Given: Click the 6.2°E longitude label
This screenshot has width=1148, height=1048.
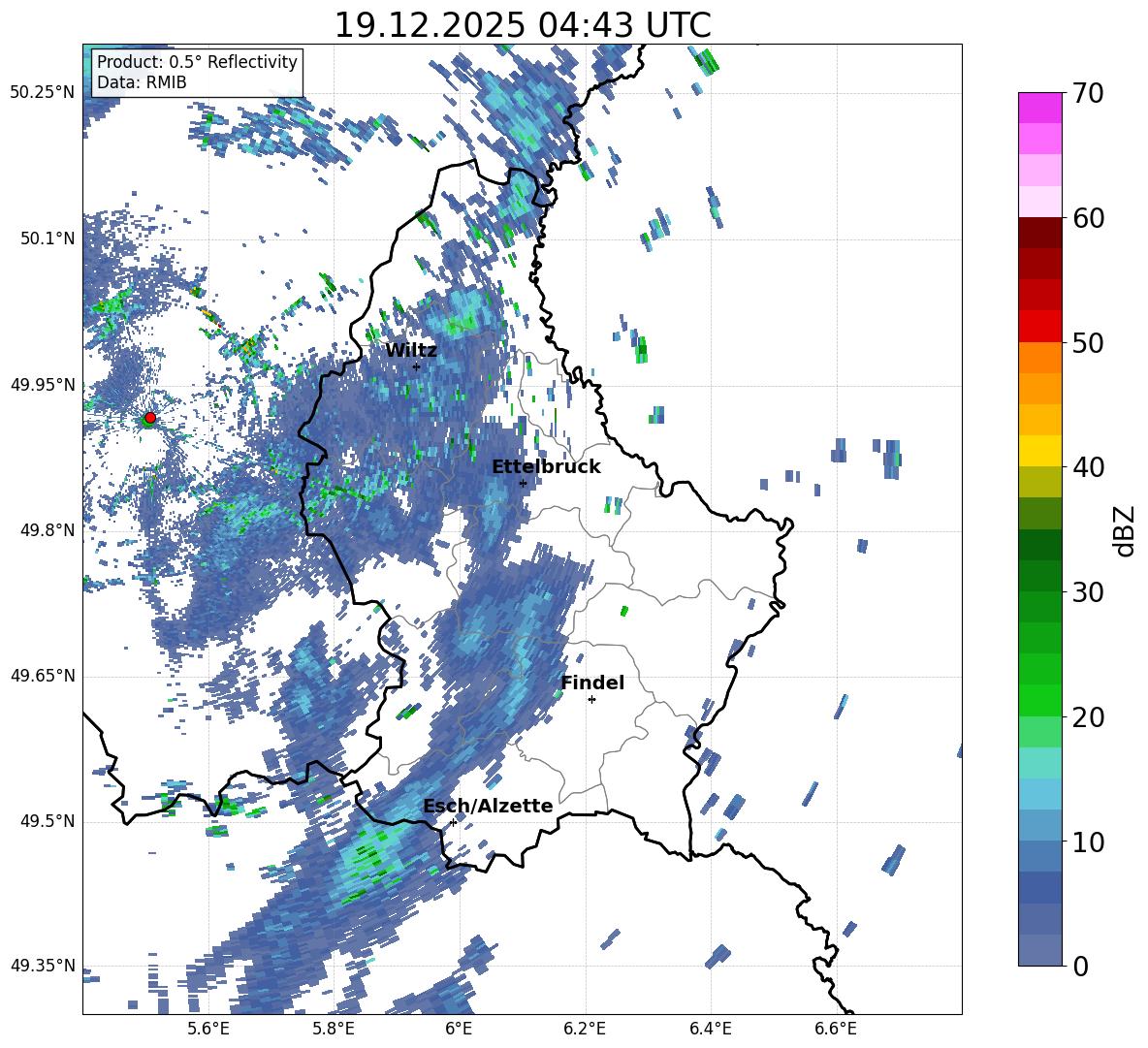Looking at the screenshot, I should [x=585, y=1029].
